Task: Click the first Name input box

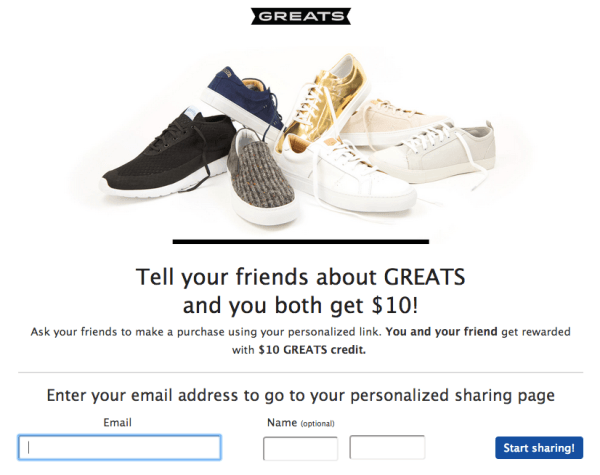Action: pos(300,448)
